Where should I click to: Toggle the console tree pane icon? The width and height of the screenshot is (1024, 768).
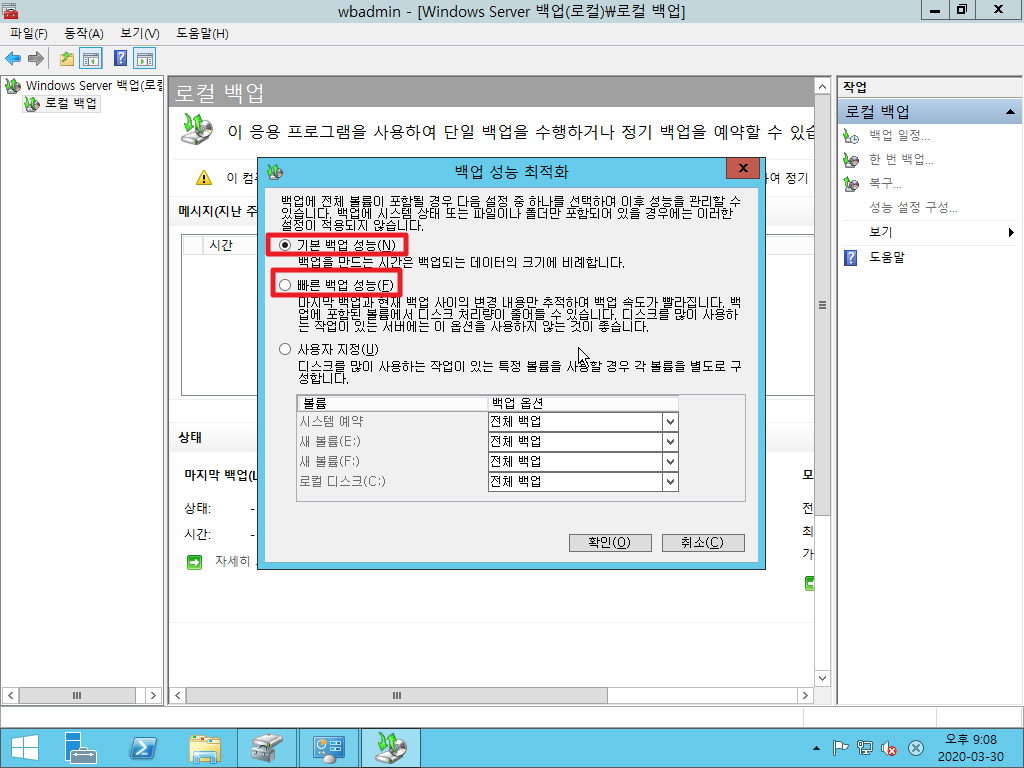pyautogui.click(x=91, y=59)
